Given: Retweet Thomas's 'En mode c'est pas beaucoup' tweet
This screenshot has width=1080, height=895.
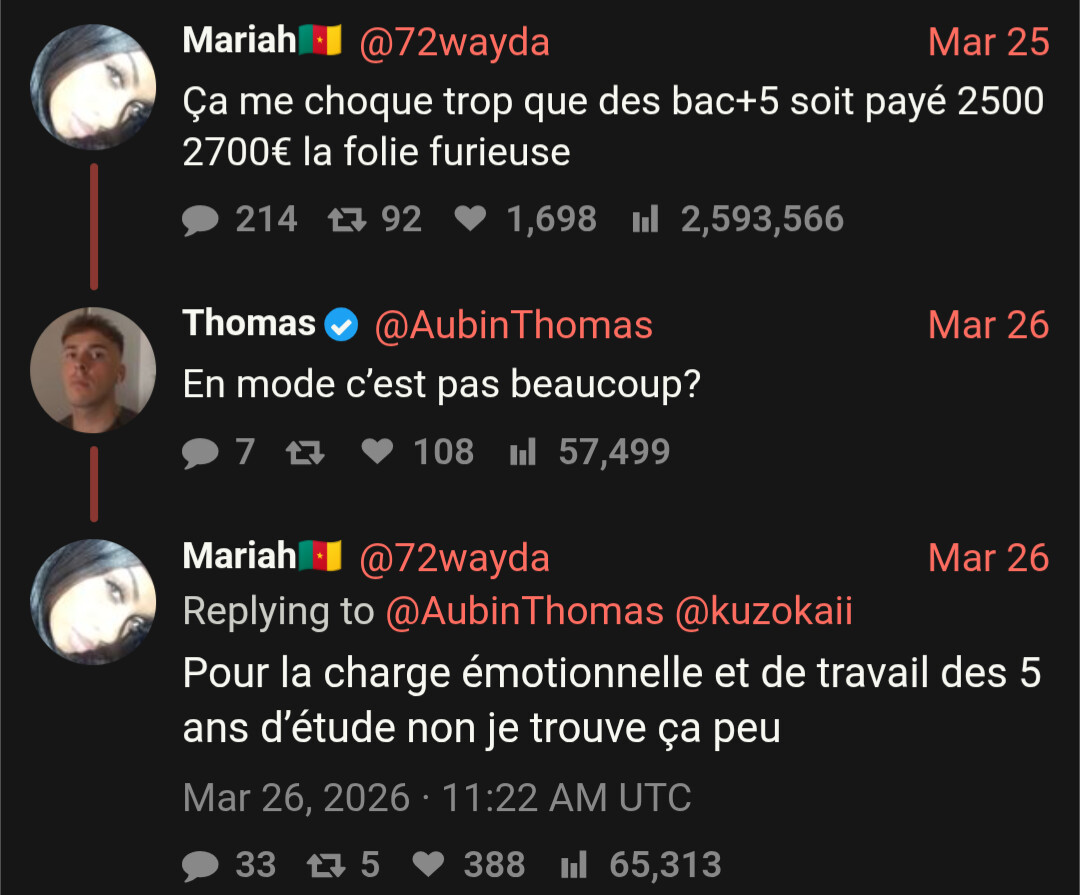Looking at the screenshot, I should pos(305,453).
